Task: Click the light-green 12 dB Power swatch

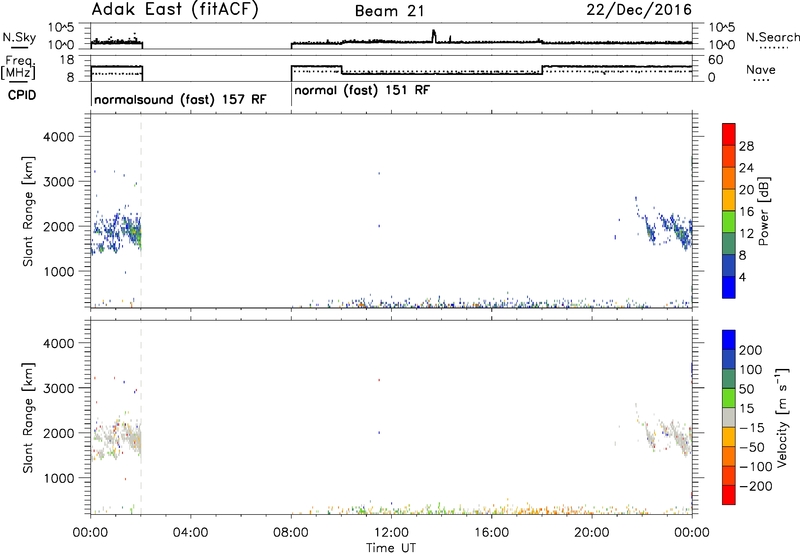Action: point(729,222)
